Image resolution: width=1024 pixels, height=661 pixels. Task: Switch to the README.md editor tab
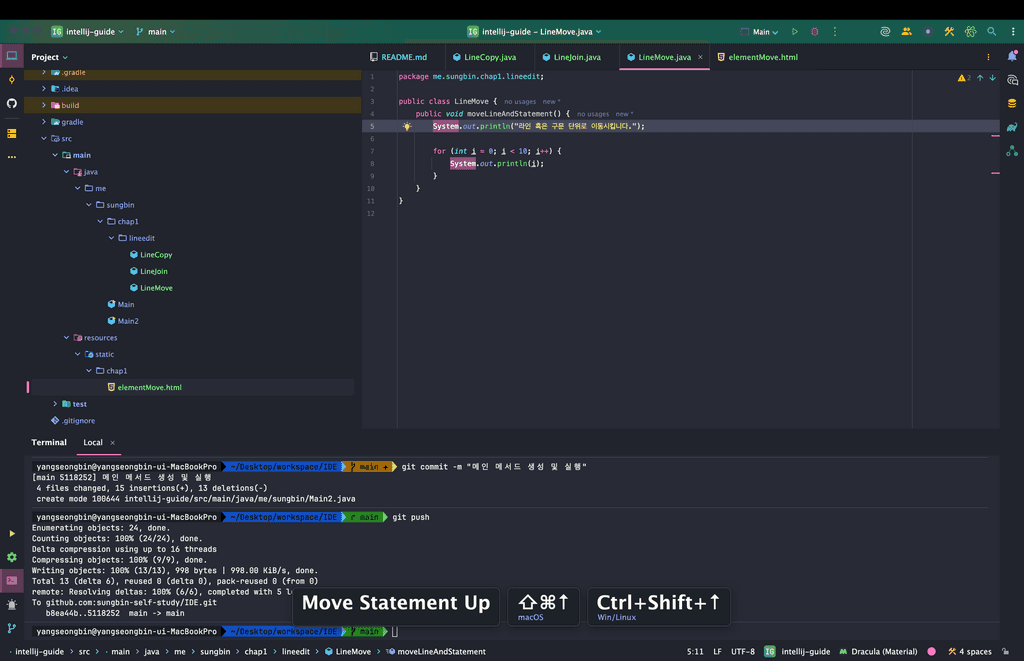(x=404, y=58)
